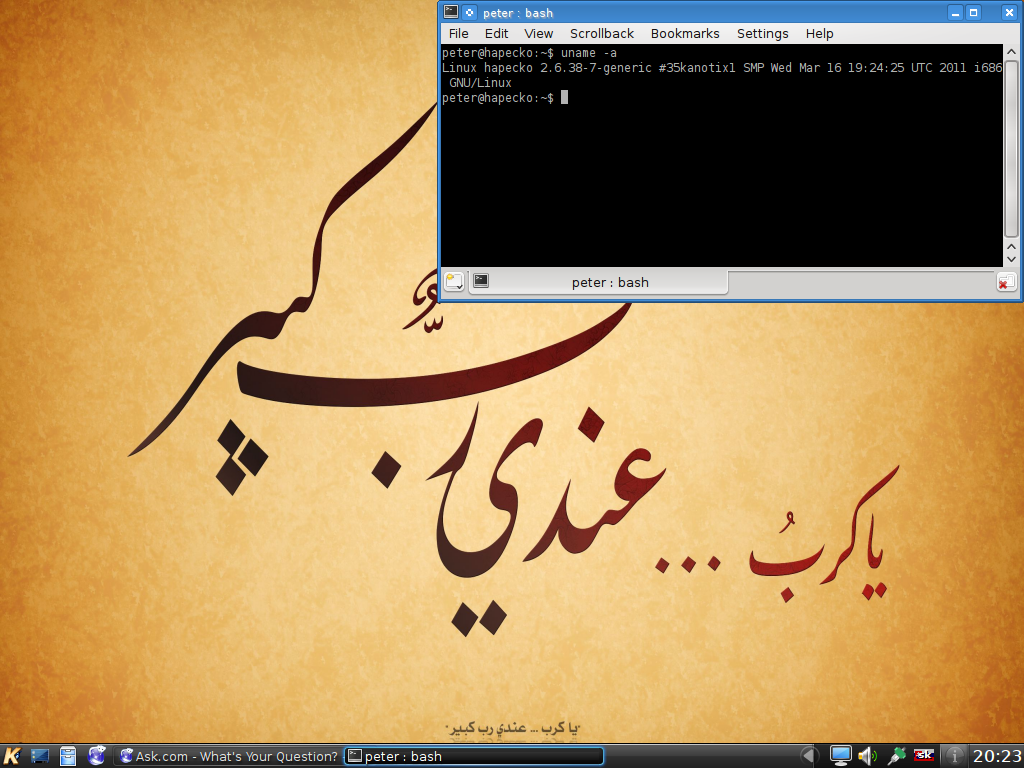Open the KDE Kickoff application launcher
Image resolution: width=1024 pixels, height=768 pixels.
[12, 756]
